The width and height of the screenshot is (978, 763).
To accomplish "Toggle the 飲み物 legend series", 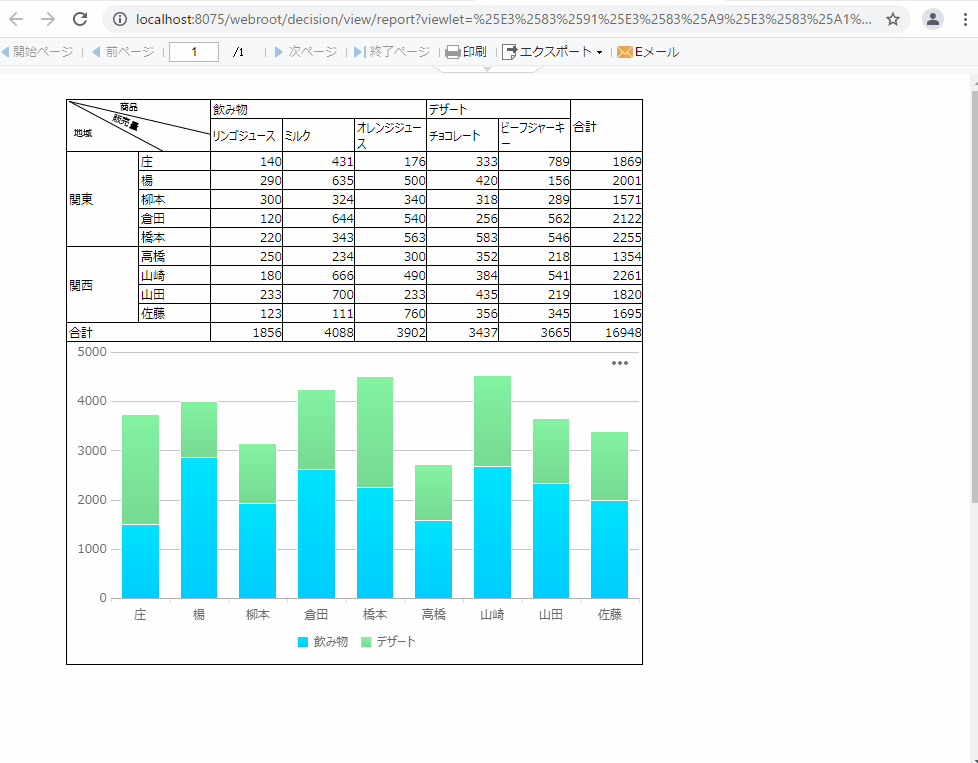I will [x=323, y=642].
